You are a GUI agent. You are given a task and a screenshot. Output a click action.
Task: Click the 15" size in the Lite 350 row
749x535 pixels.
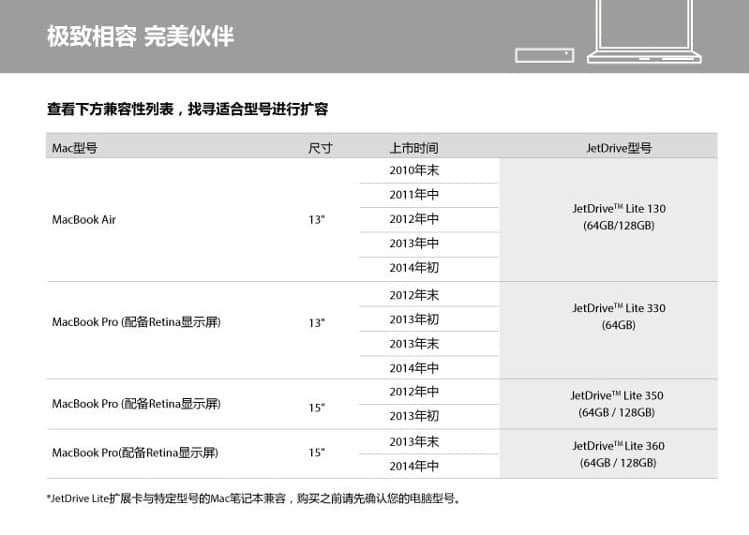pyautogui.click(x=317, y=408)
